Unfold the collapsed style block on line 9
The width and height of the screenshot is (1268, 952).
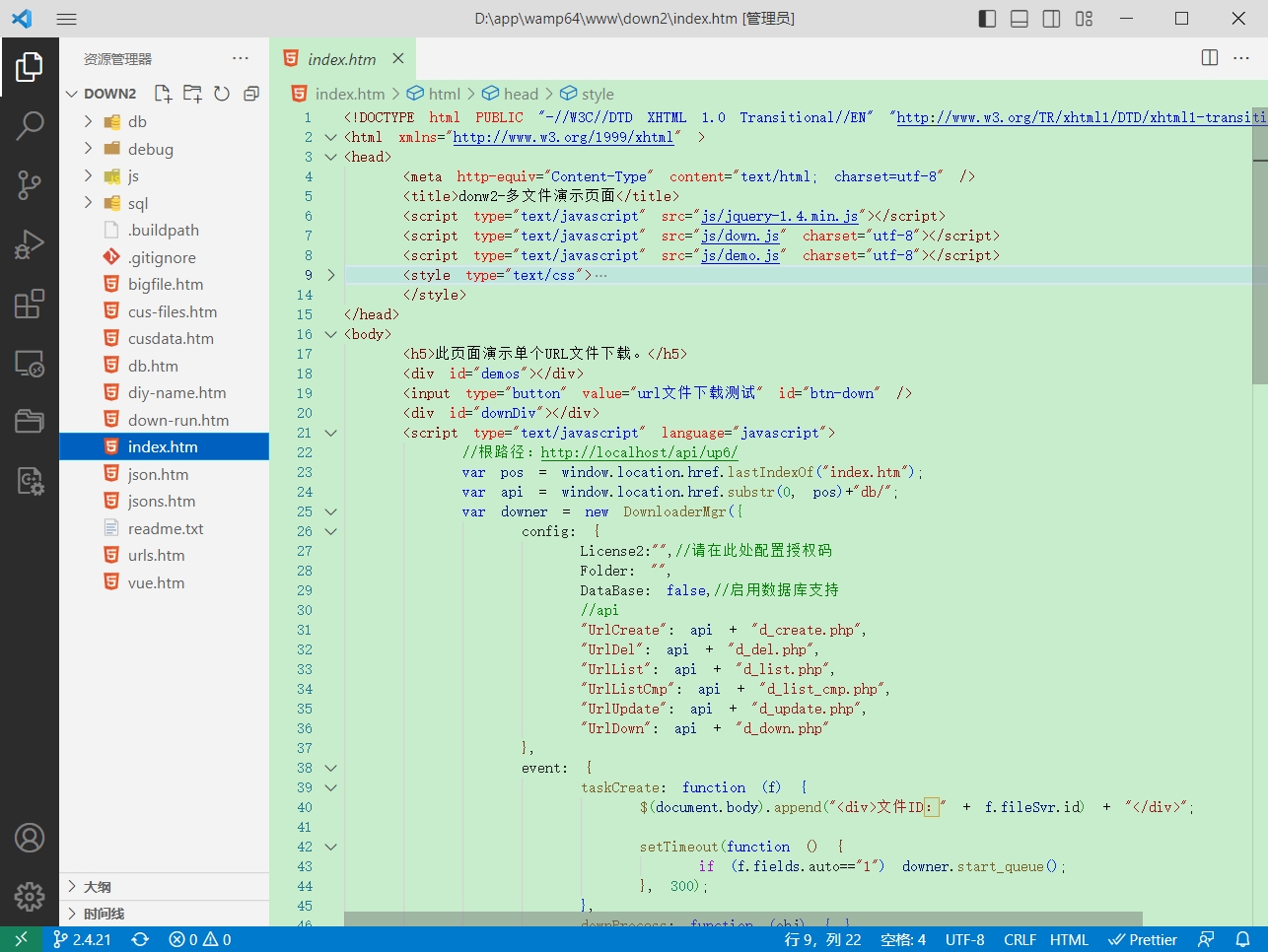tap(331, 275)
